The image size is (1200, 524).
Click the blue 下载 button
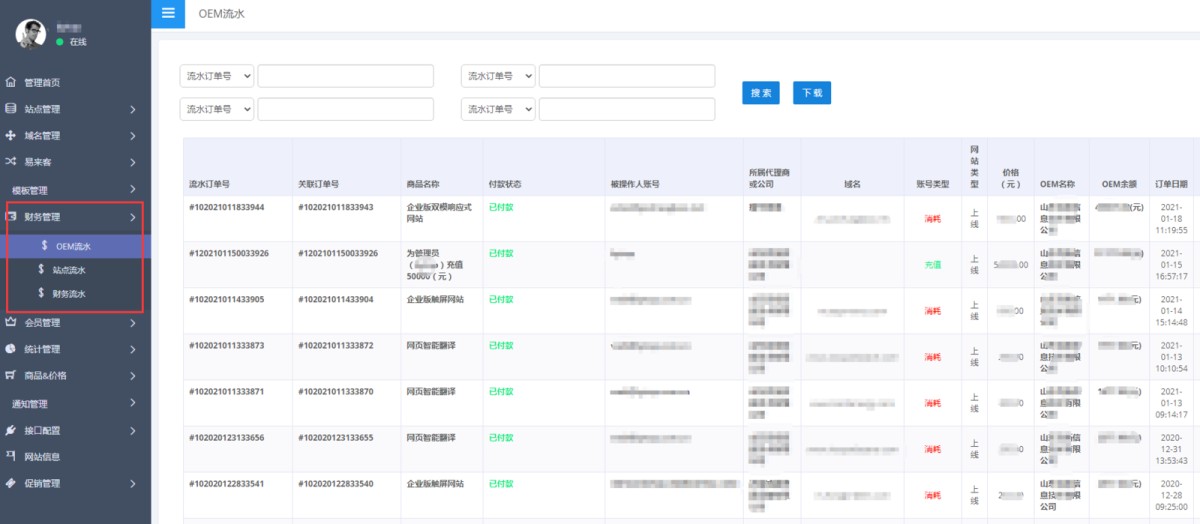[811, 93]
